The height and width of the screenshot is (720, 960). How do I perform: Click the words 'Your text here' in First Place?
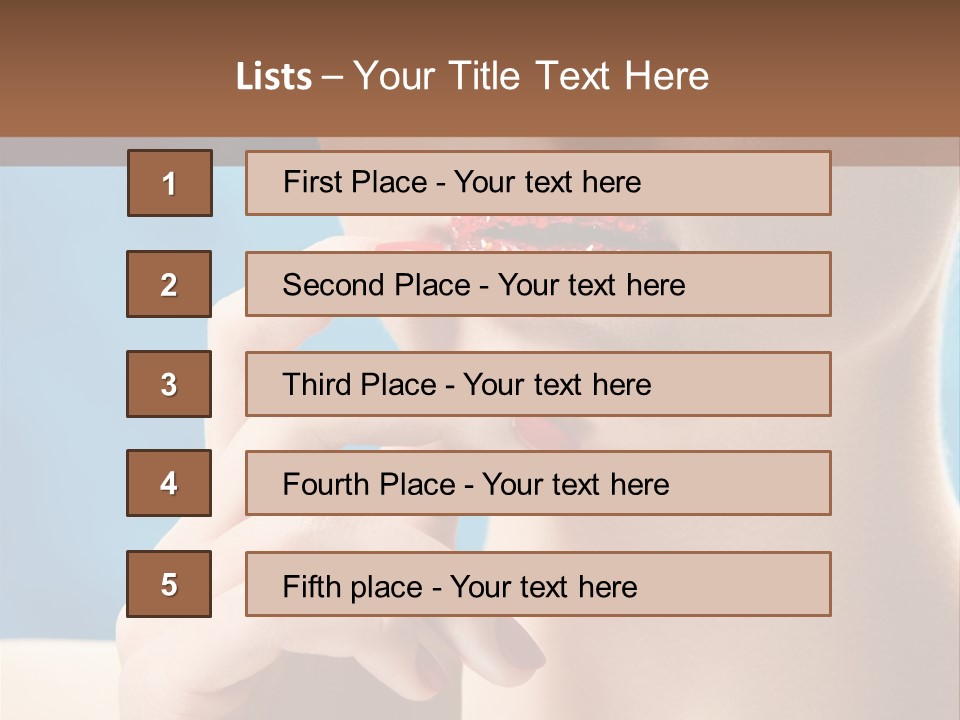click(x=547, y=182)
